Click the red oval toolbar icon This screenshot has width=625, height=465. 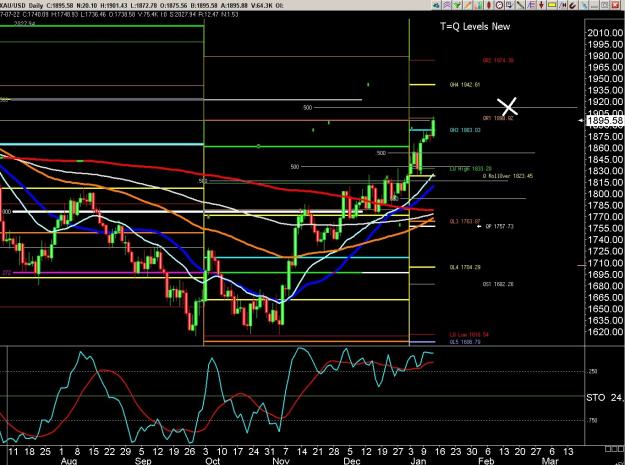pos(489,5)
